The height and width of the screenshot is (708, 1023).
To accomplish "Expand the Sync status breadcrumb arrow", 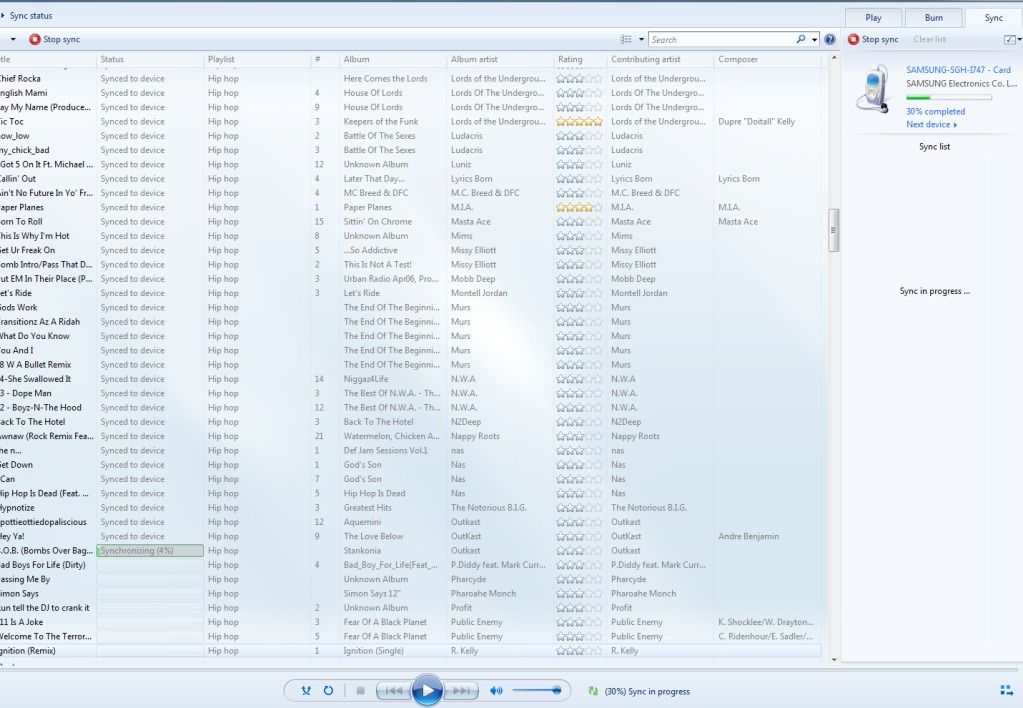I will pyautogui.click(x=3, y=15).
